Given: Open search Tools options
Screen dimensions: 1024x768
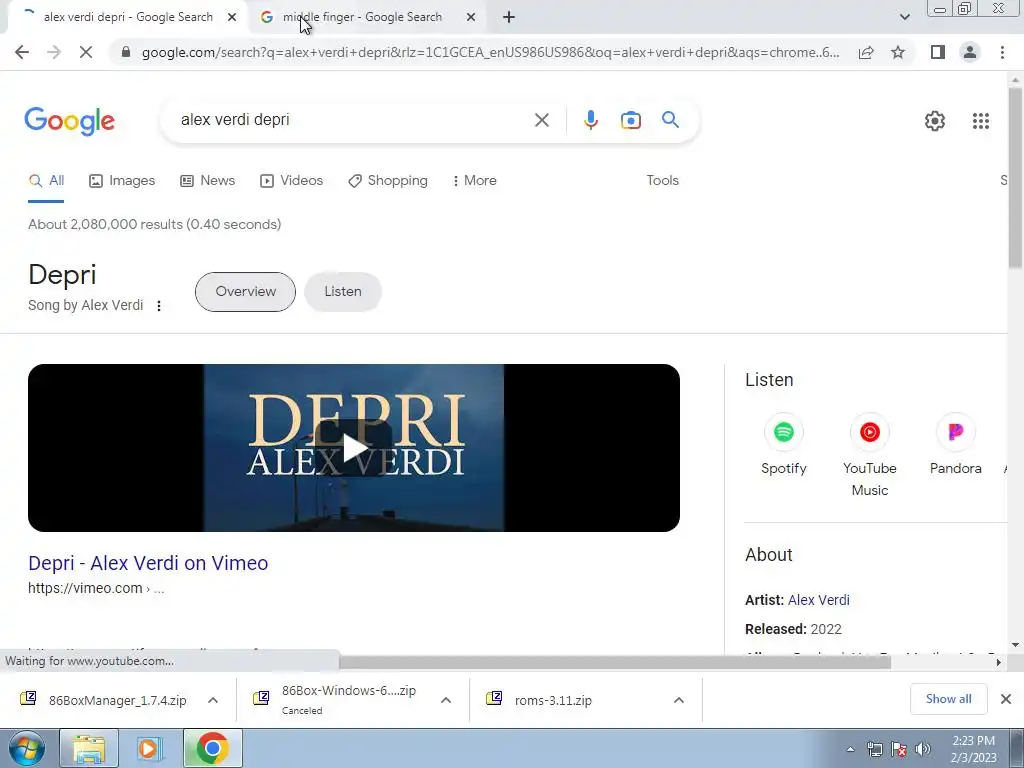Looking at the screenshot, I should point(662,180).
